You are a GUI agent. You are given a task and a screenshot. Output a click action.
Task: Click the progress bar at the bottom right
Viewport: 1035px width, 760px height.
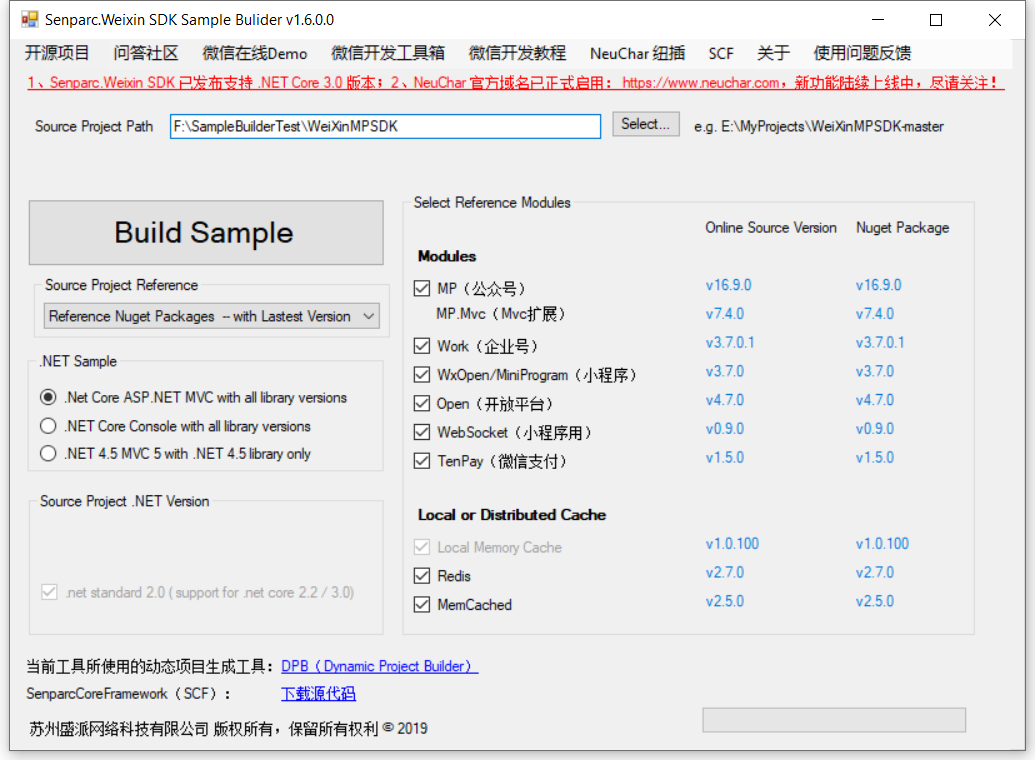click(833, 720)
